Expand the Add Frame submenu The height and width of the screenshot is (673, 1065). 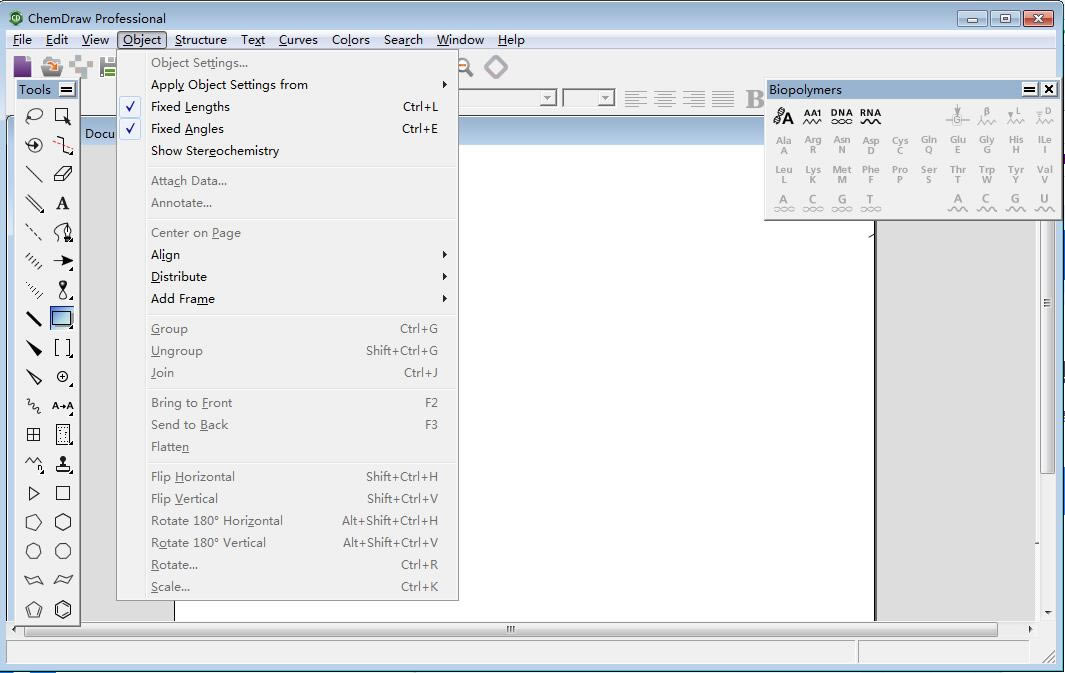(x=183, y=299)
